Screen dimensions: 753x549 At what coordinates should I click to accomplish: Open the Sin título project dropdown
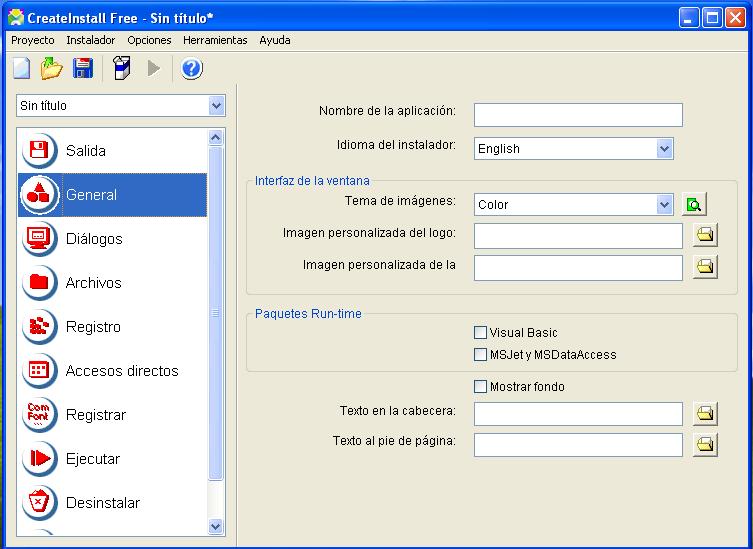[x=217, y=106]
